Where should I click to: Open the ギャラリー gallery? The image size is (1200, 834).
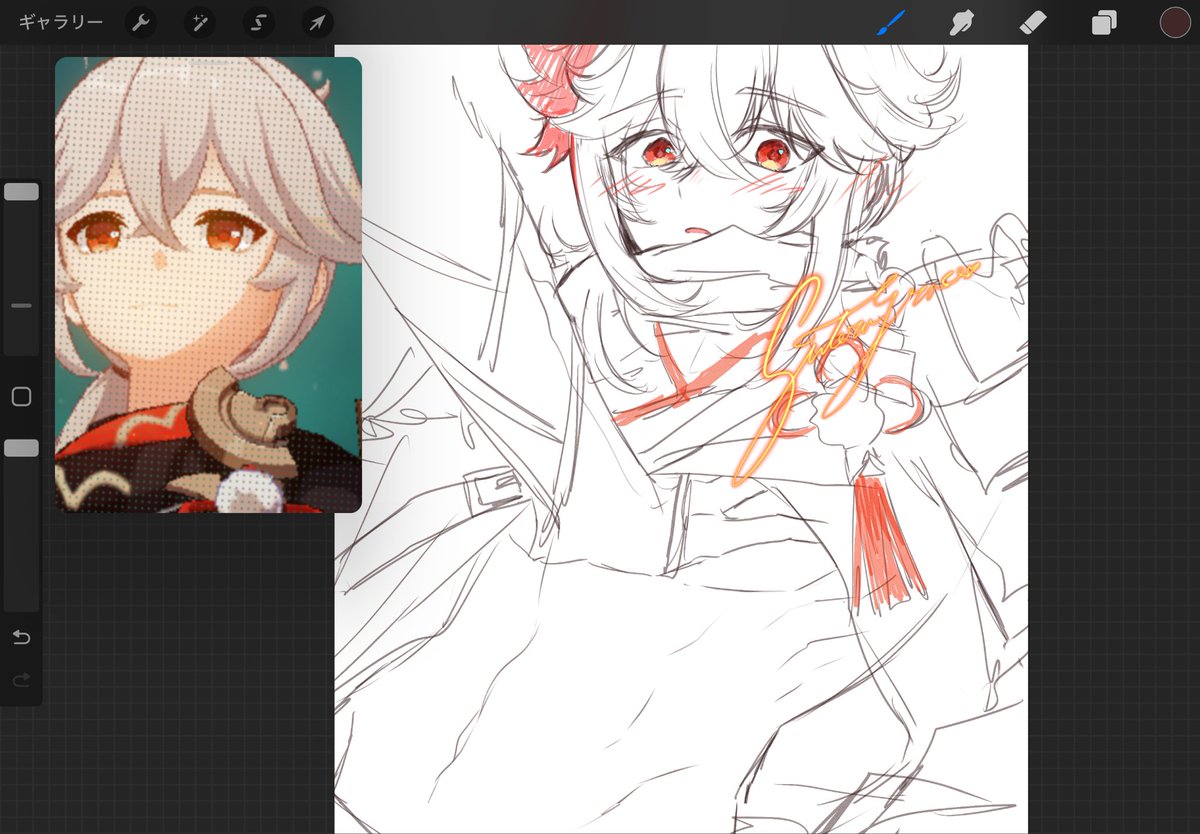click(x=60, y=22)
